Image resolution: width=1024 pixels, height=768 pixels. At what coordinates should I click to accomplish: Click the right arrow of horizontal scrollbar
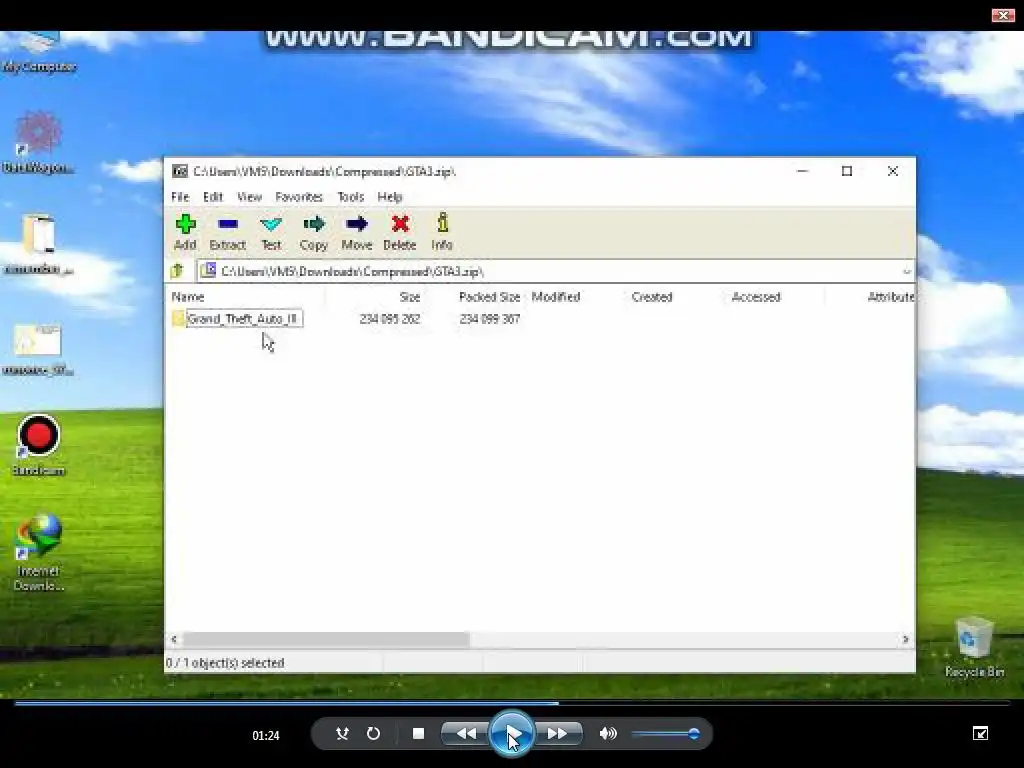[x=905, y=639]
